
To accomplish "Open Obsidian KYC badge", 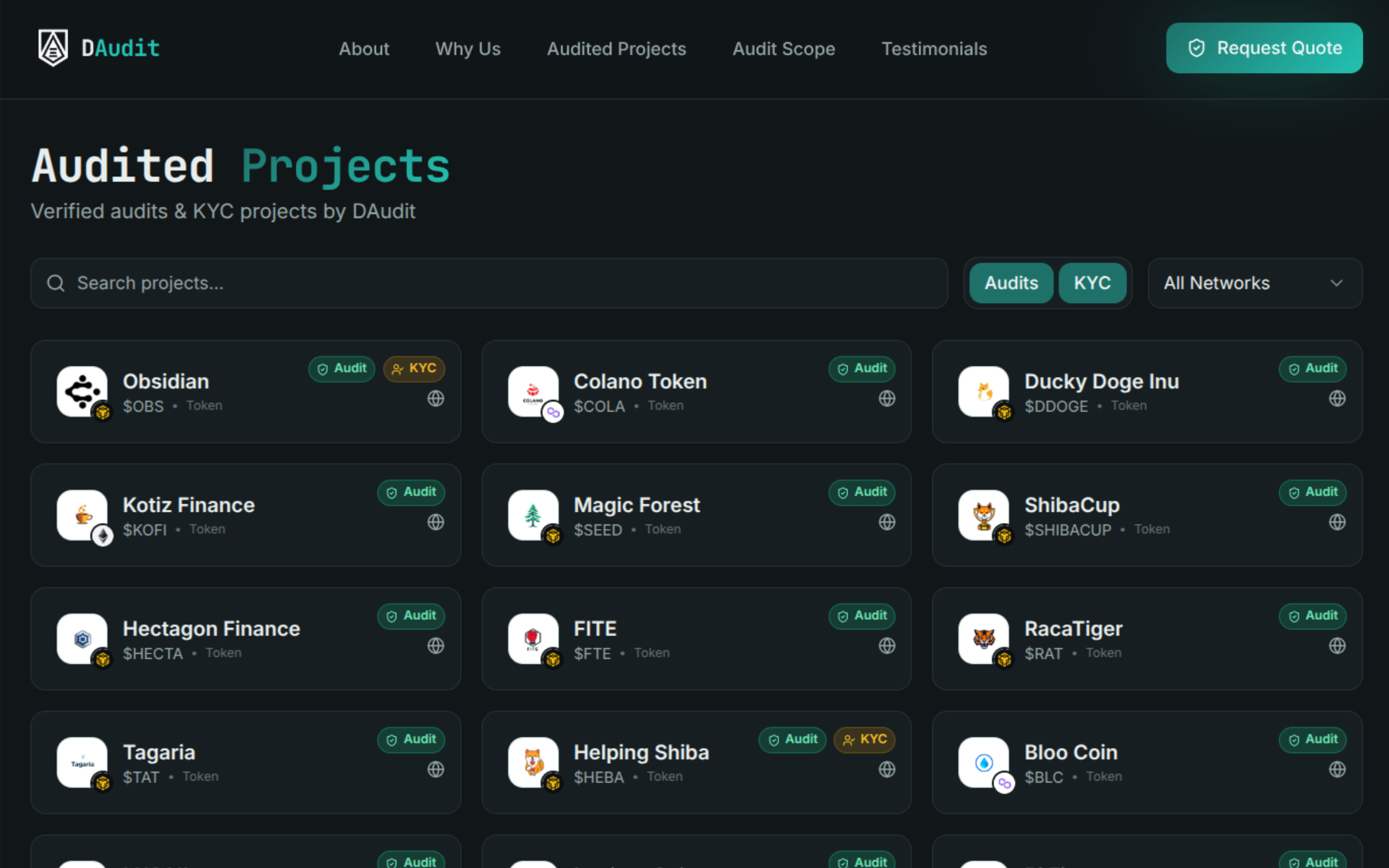I will (x=414, y=369).
